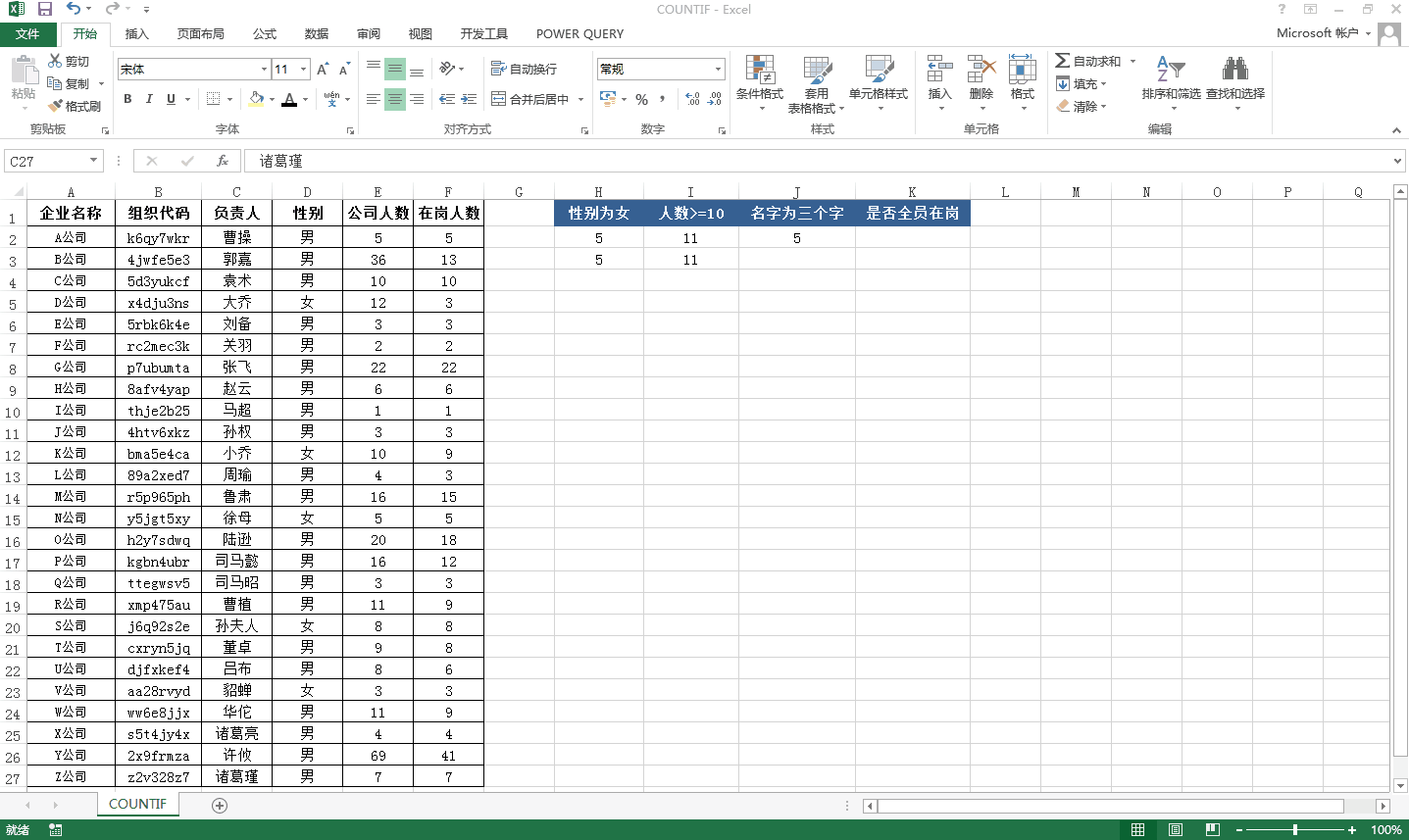The width and height of the screenshot is (1409, 840).
Task: Open the font size box showing 11
Action: tap(290, 69)
